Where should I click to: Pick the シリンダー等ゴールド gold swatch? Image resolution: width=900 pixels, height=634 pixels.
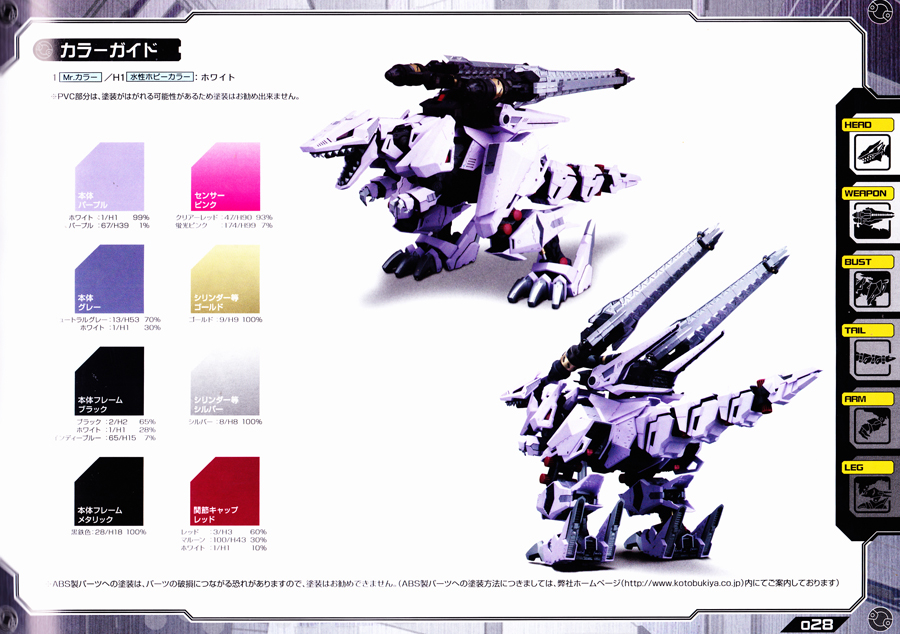point(226,279)
